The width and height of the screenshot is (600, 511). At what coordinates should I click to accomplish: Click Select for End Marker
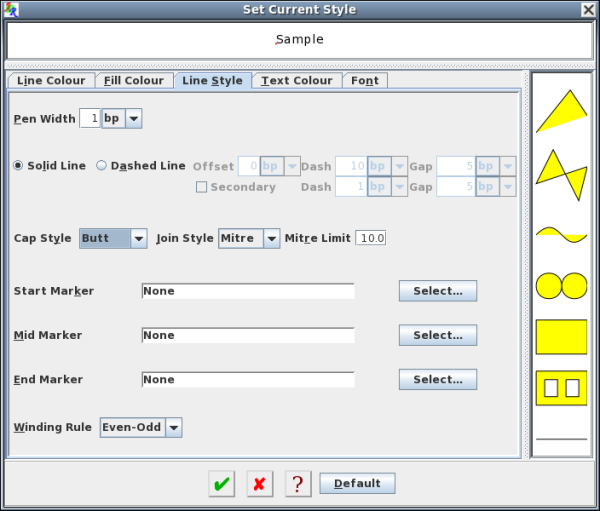click(x=438, y=379)
